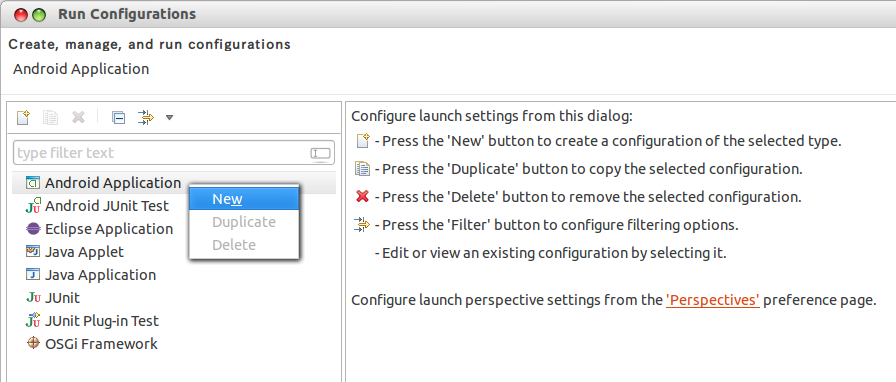
Task: Select the Android JUnit Test entry
Action: [x=97, y=206]
